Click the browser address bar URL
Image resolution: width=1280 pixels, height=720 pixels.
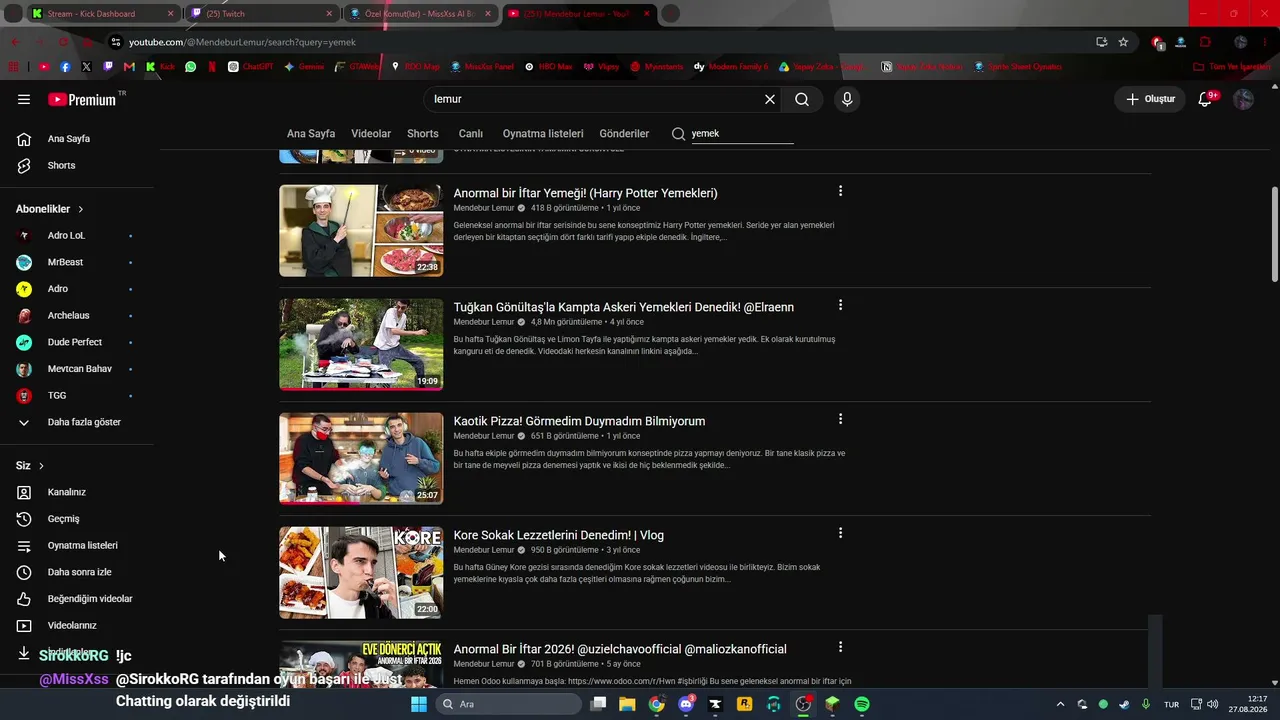click(x=242, y=42)
